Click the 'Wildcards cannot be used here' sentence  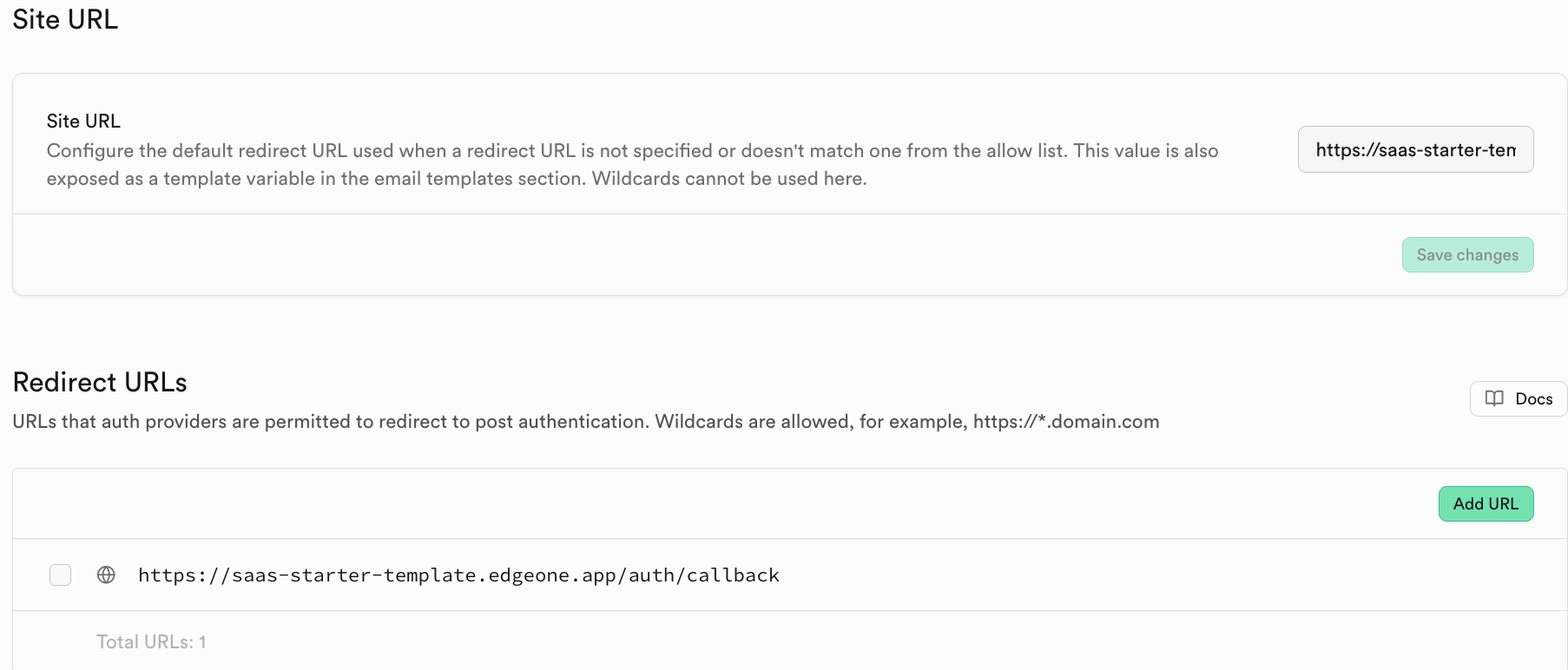[x=729, y=179]
